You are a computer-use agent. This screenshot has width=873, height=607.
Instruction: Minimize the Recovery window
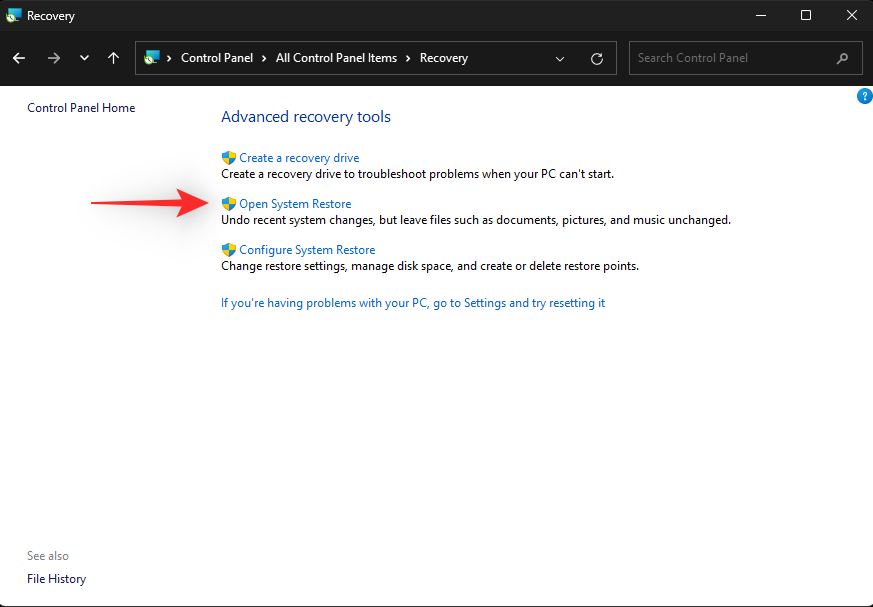[x=761, y=15]
